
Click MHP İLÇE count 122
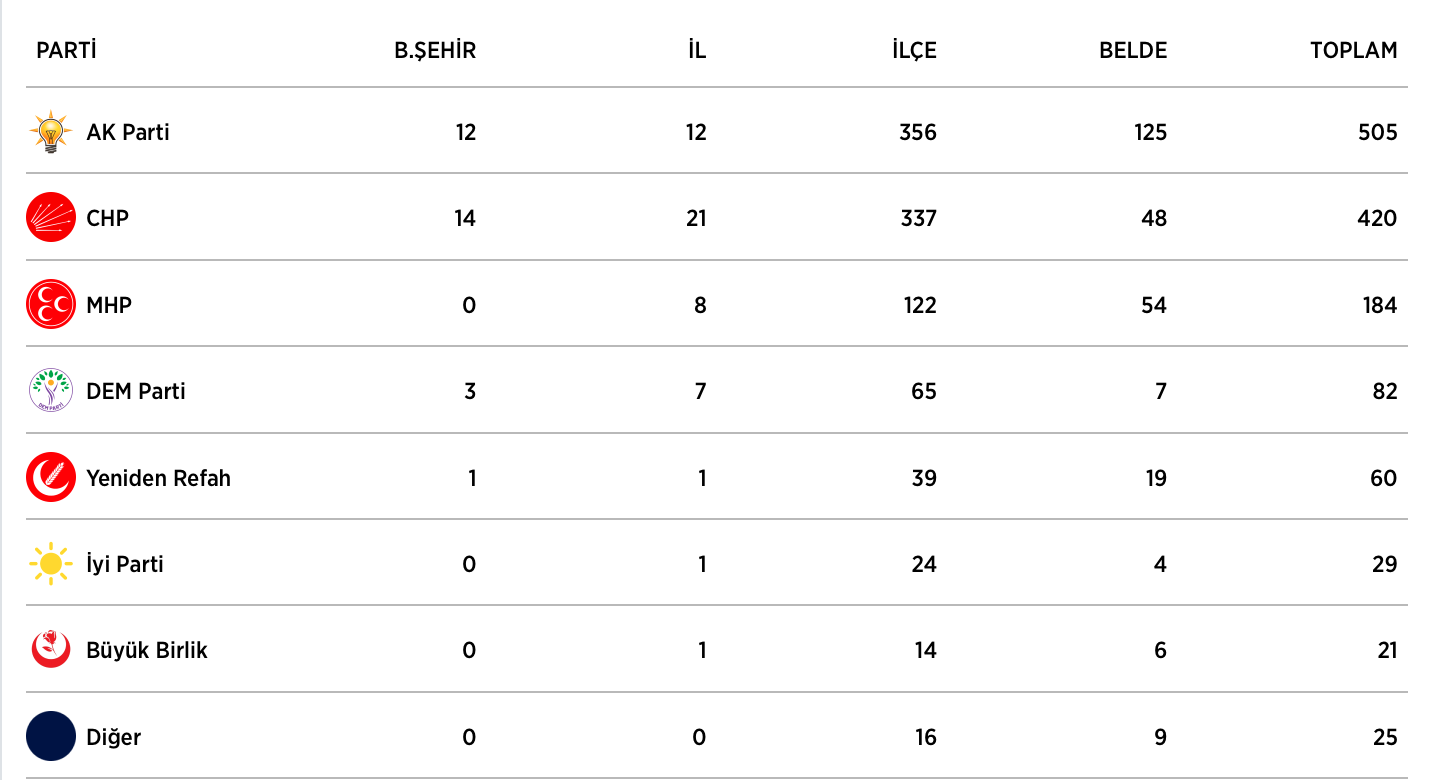pyautogui.click(x=918, y=305)
